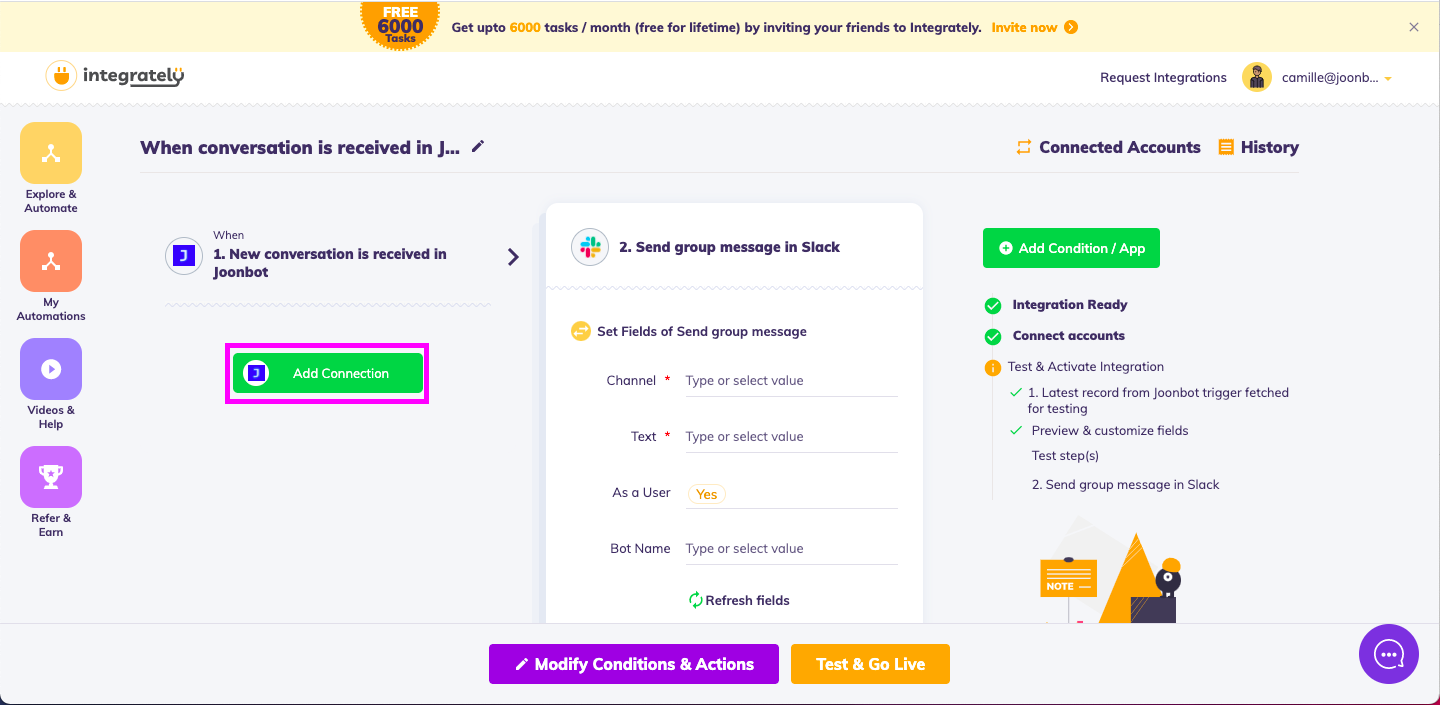Open Refer & Earn trophy icon

click(x=51, y=477)
